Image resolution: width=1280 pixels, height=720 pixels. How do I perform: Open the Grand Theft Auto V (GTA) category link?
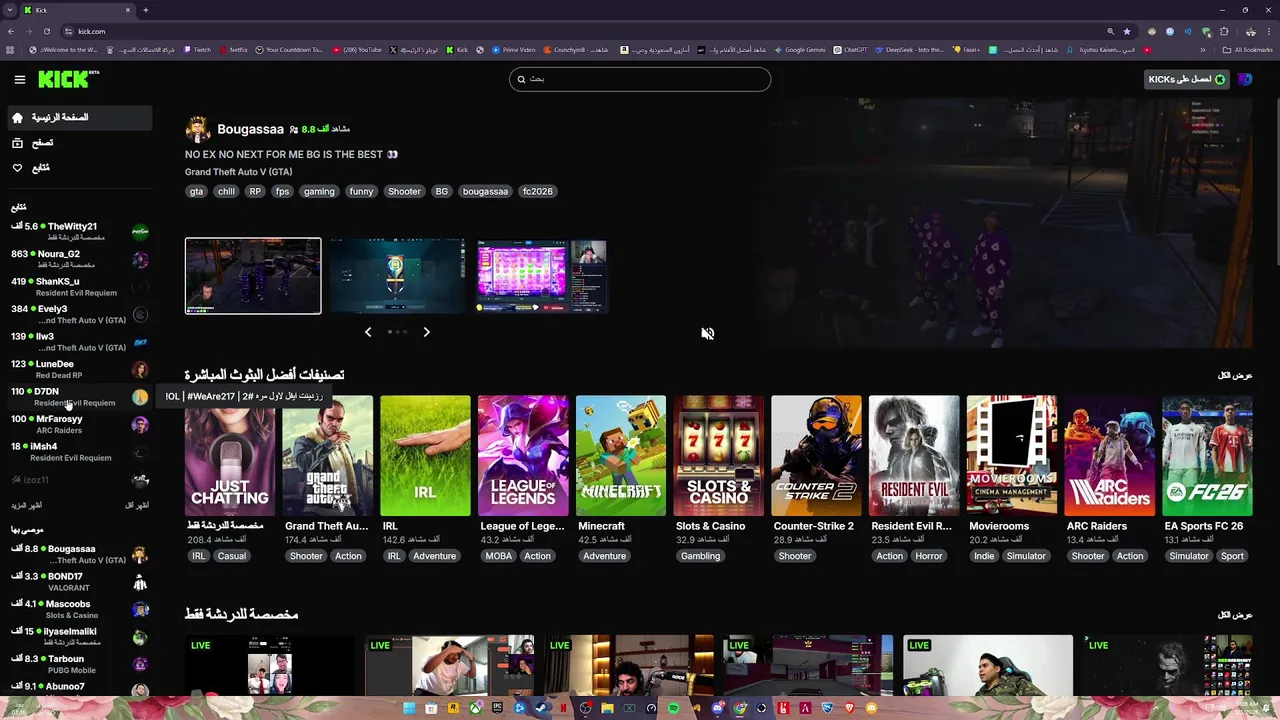(x=238, y=172)
